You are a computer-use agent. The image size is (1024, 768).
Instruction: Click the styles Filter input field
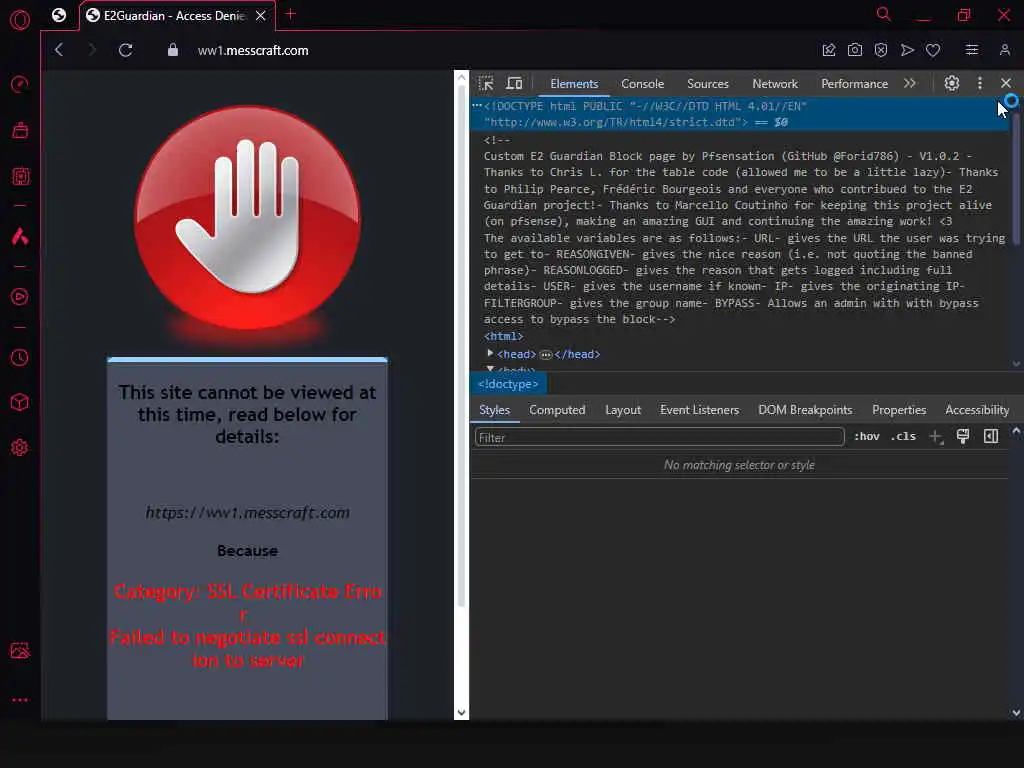660,437
